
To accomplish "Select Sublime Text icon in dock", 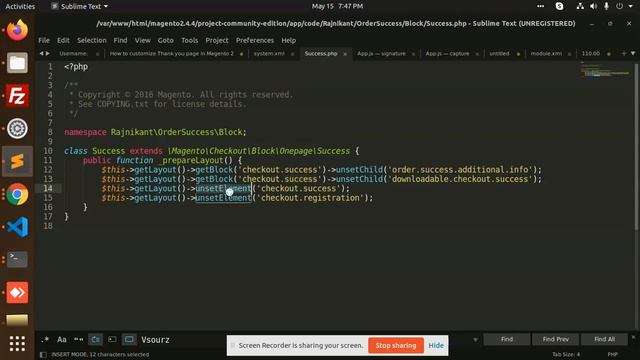I will pos(17,162).
